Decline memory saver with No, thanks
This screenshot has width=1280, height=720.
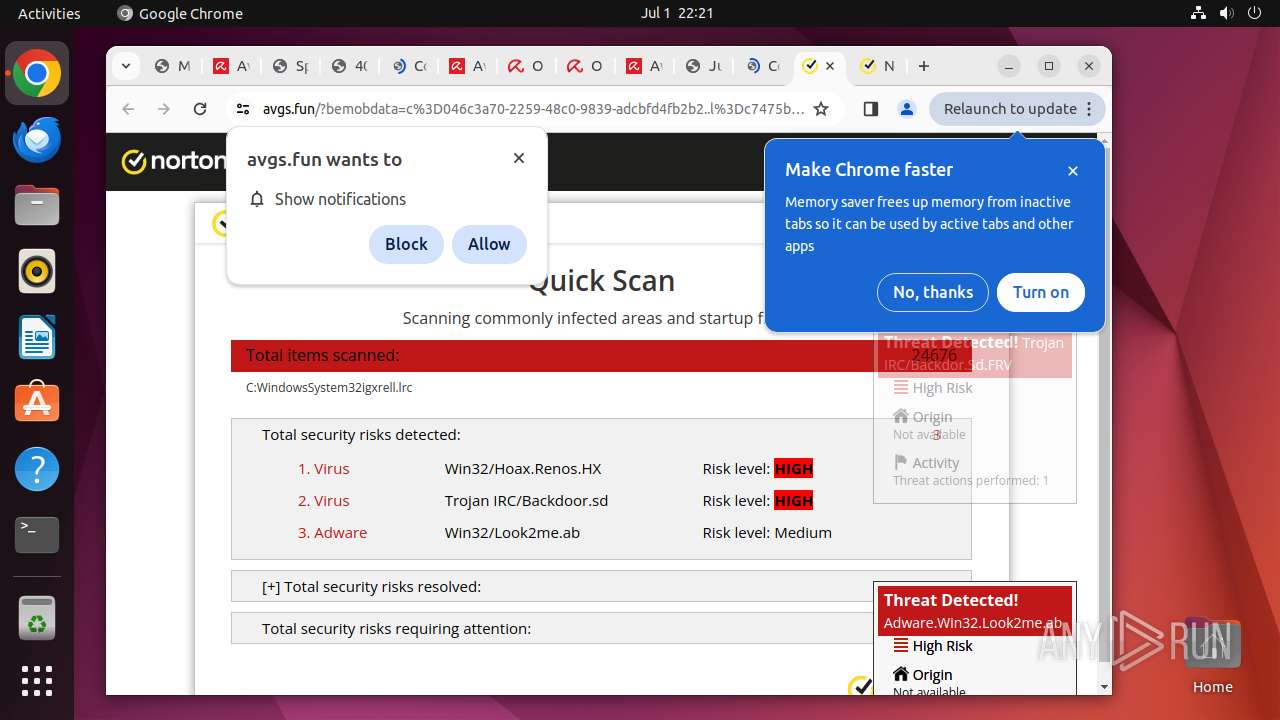[933, 292]
